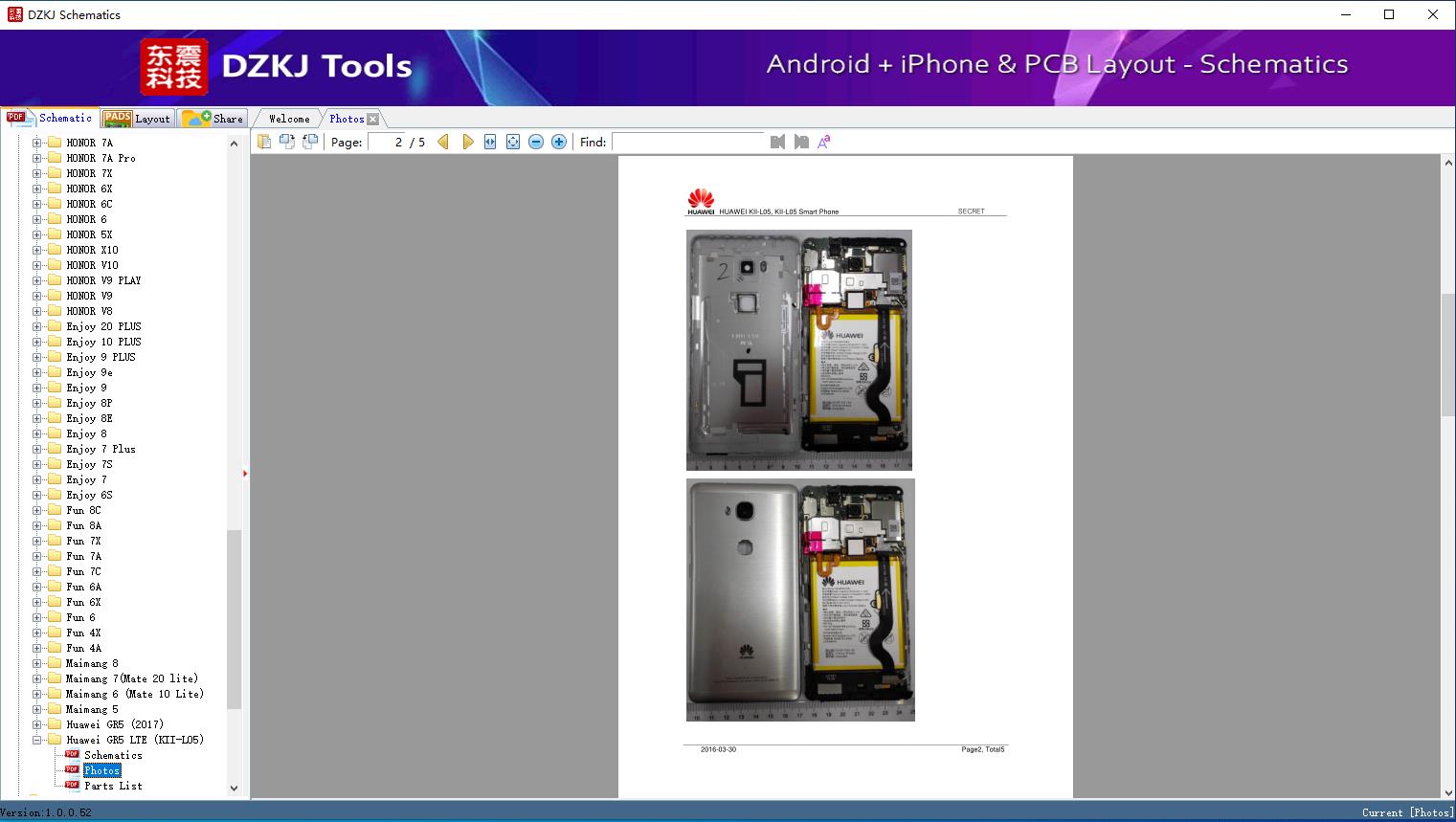This screenshot has width=1456, height=822.
Task: Switch to the Schematic tab
Action: point(50,118)
